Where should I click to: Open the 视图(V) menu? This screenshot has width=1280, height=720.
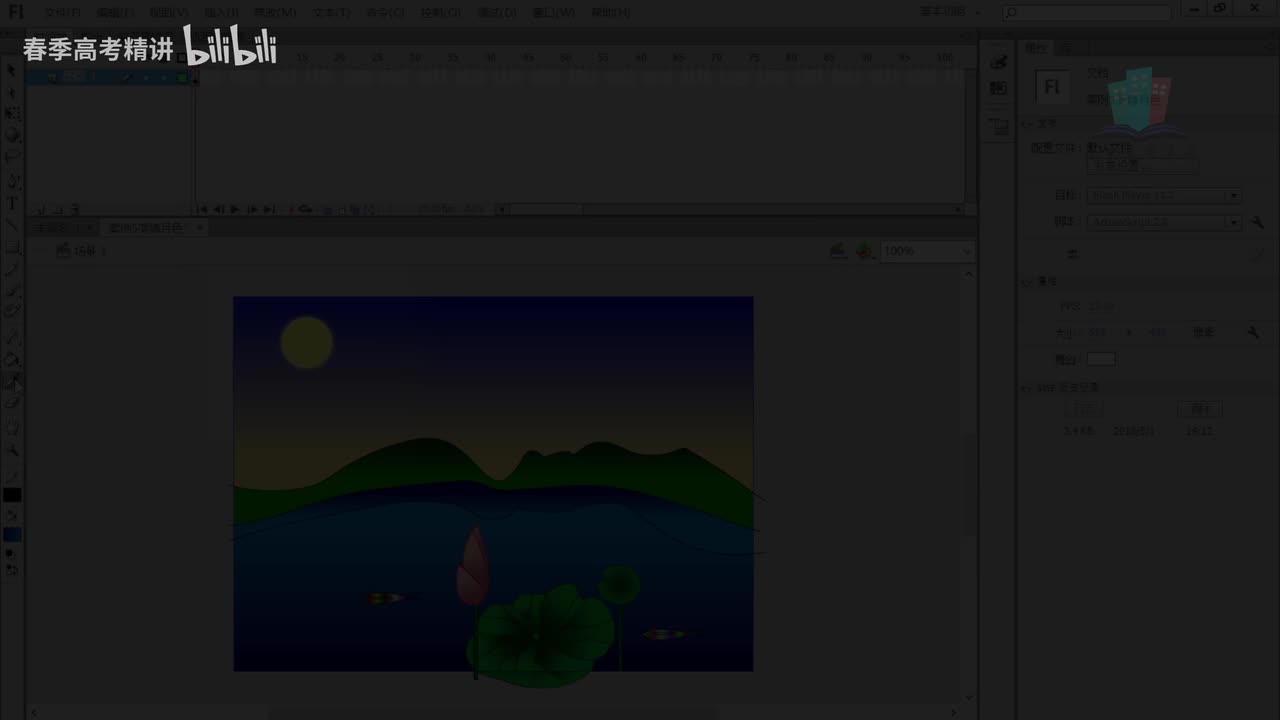point(168,13)
